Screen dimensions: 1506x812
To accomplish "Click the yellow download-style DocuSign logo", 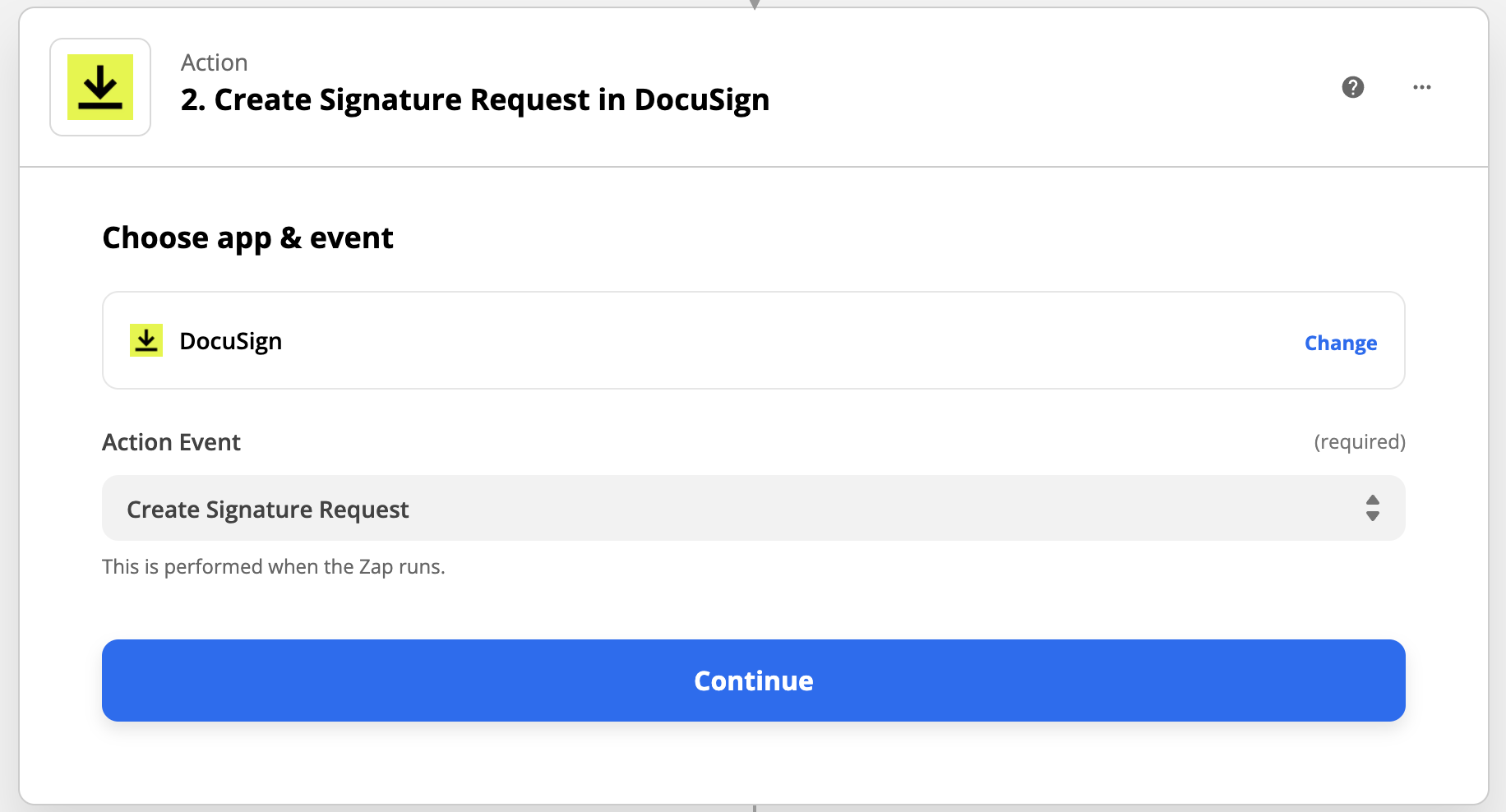I will click(x=99, y=85).
